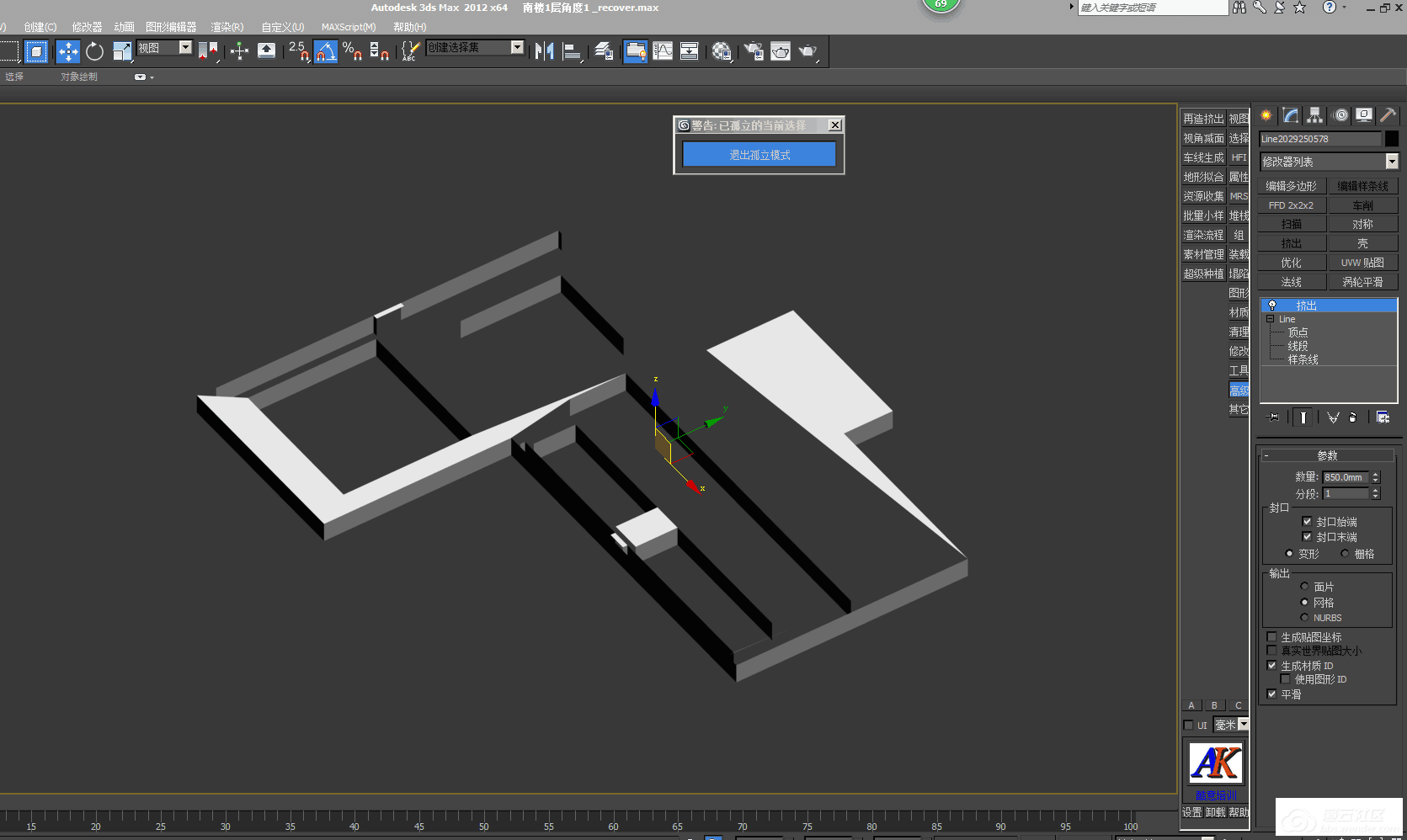Enable the 生成贴图坐标 checkbox

[1271, 637]
